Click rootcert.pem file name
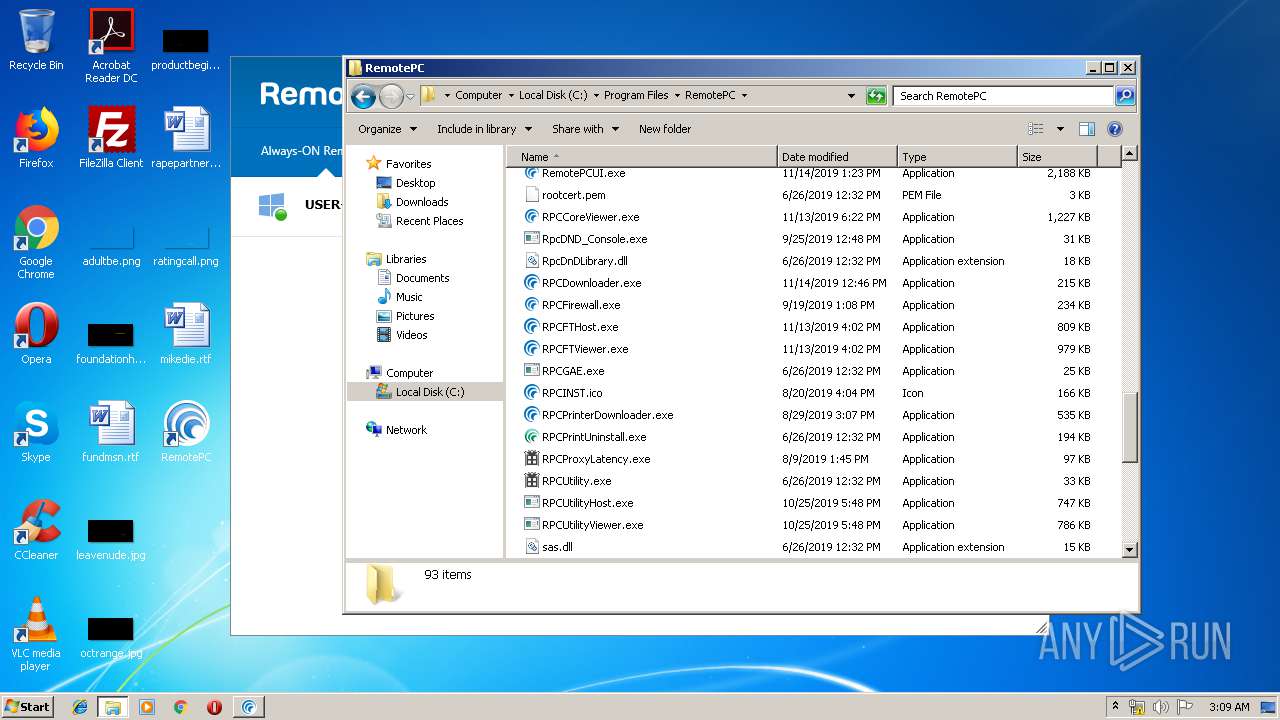Image resolution: width=1280 pixels, height=720 pixels. [573, 195]
